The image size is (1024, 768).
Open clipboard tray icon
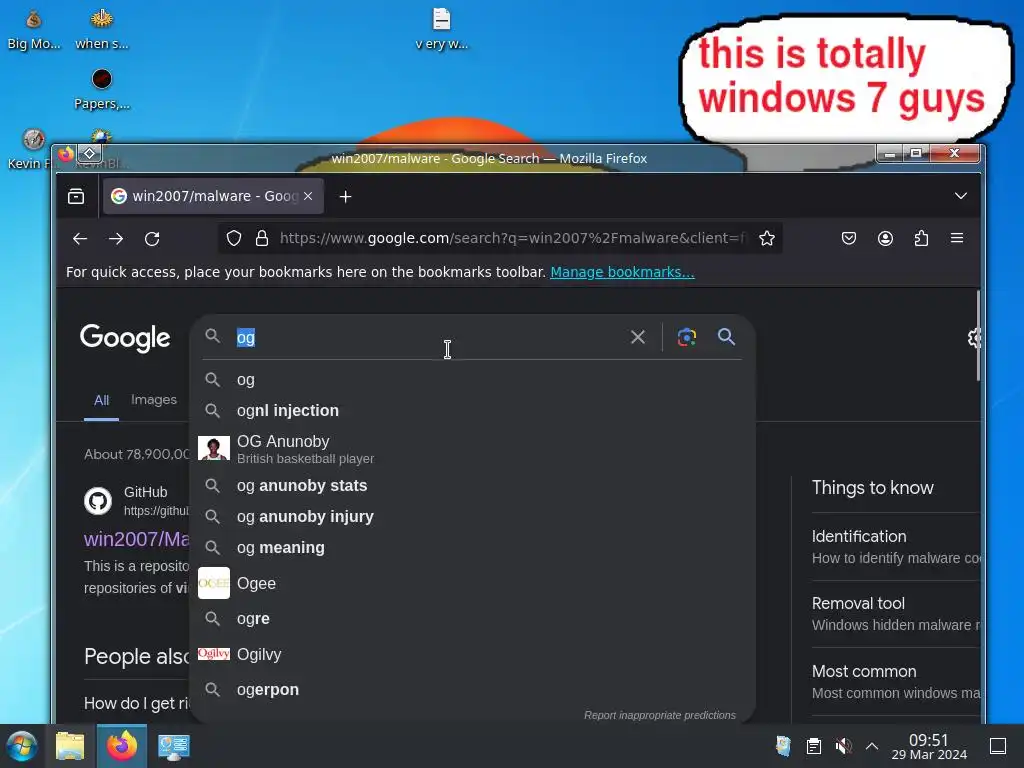point(814,746)
